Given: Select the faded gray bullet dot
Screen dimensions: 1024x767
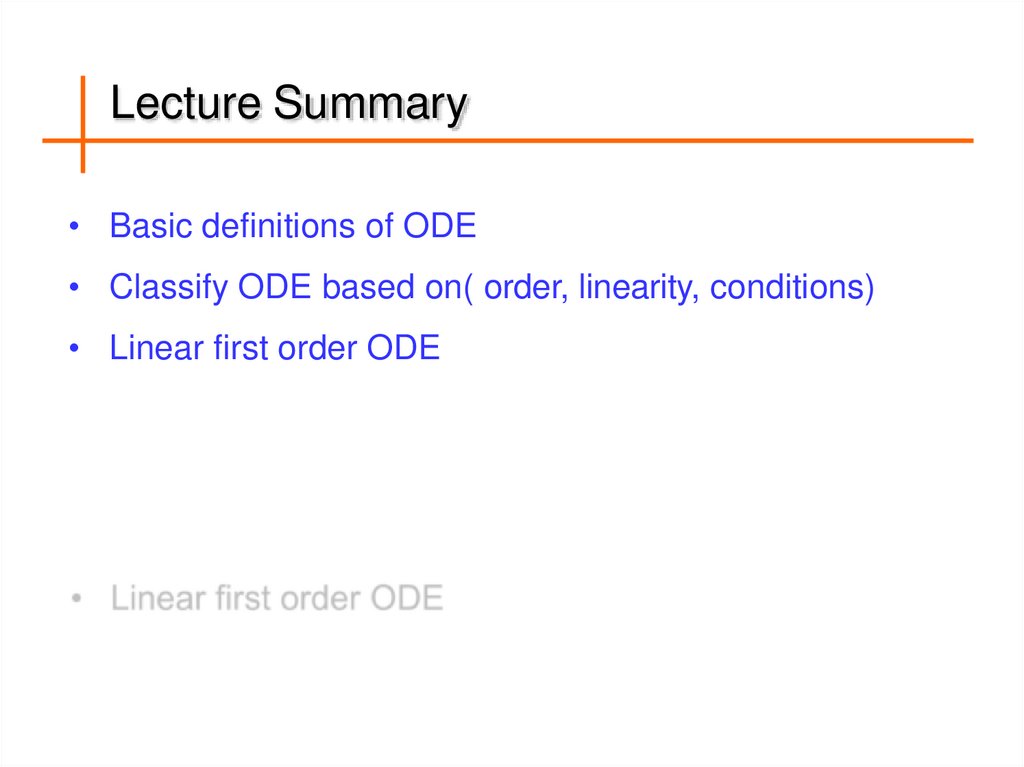Looking at the screenshot, I should pos(76,600).
